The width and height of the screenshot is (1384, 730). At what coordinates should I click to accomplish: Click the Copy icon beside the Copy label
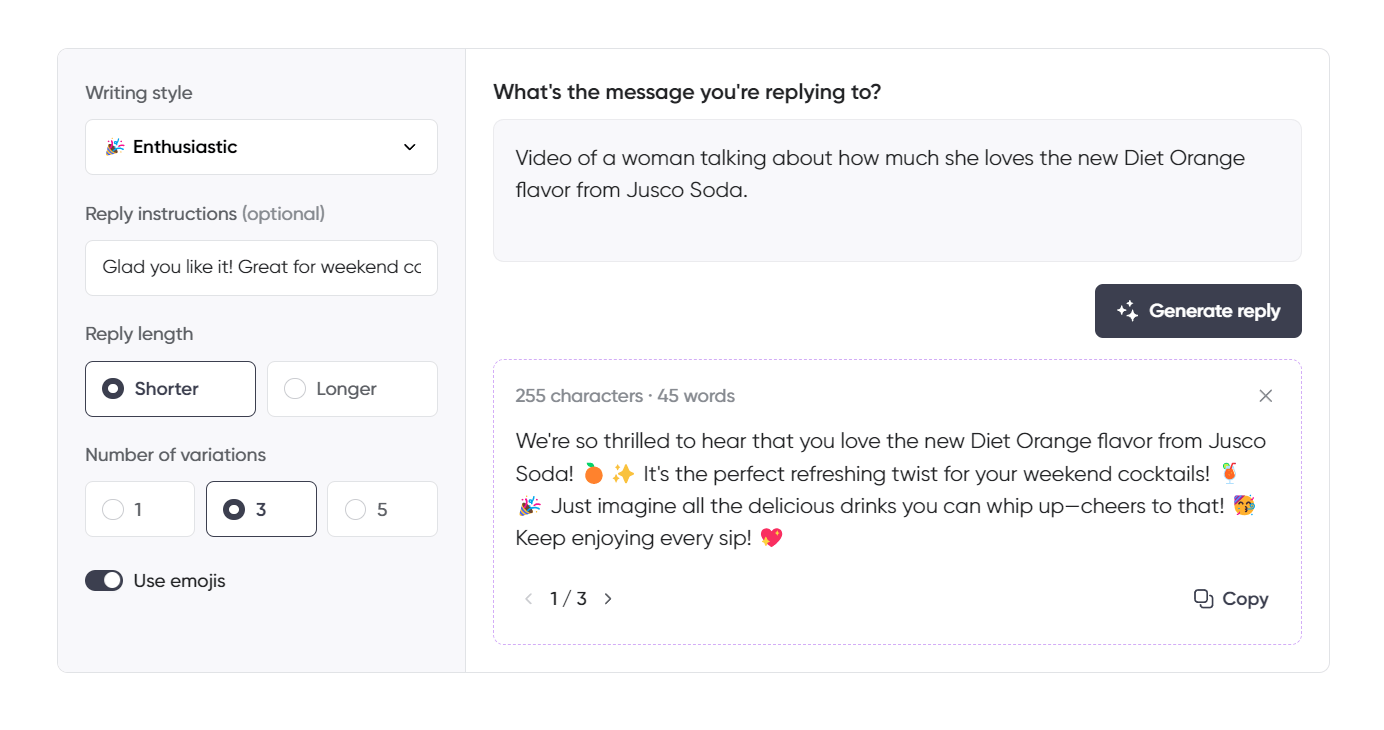click(x=1203, y=597)
